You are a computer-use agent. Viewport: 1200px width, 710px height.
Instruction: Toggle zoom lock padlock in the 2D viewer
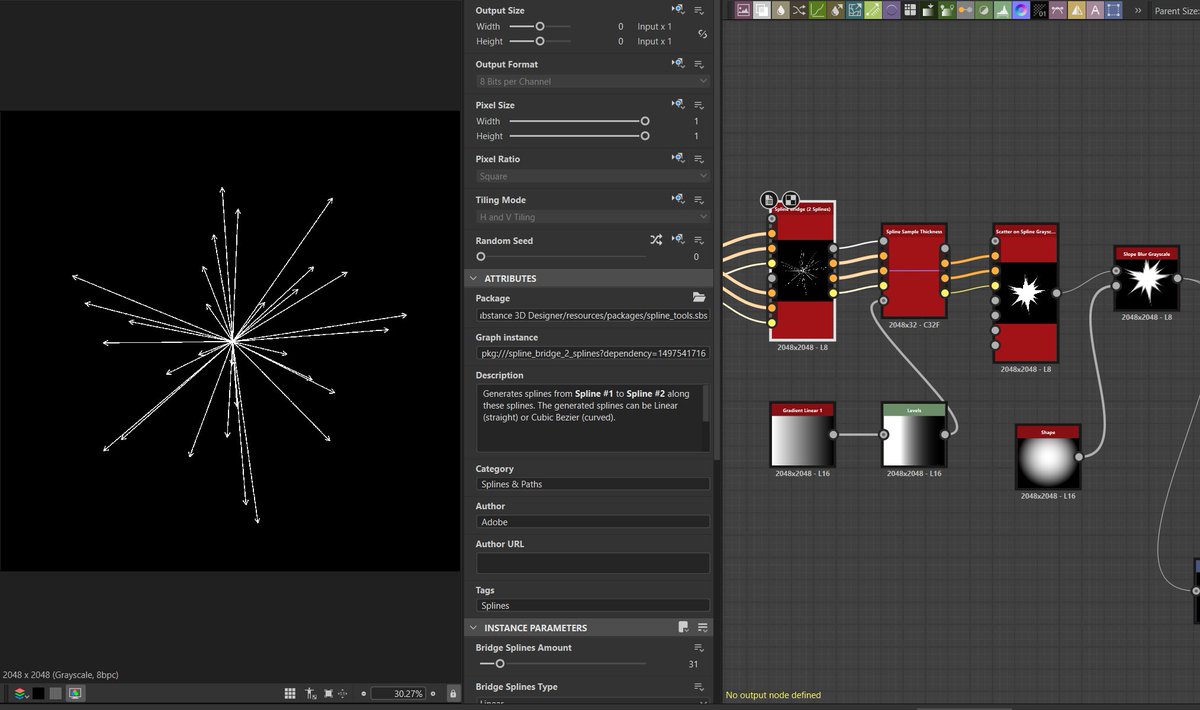[x=453, y=693]
